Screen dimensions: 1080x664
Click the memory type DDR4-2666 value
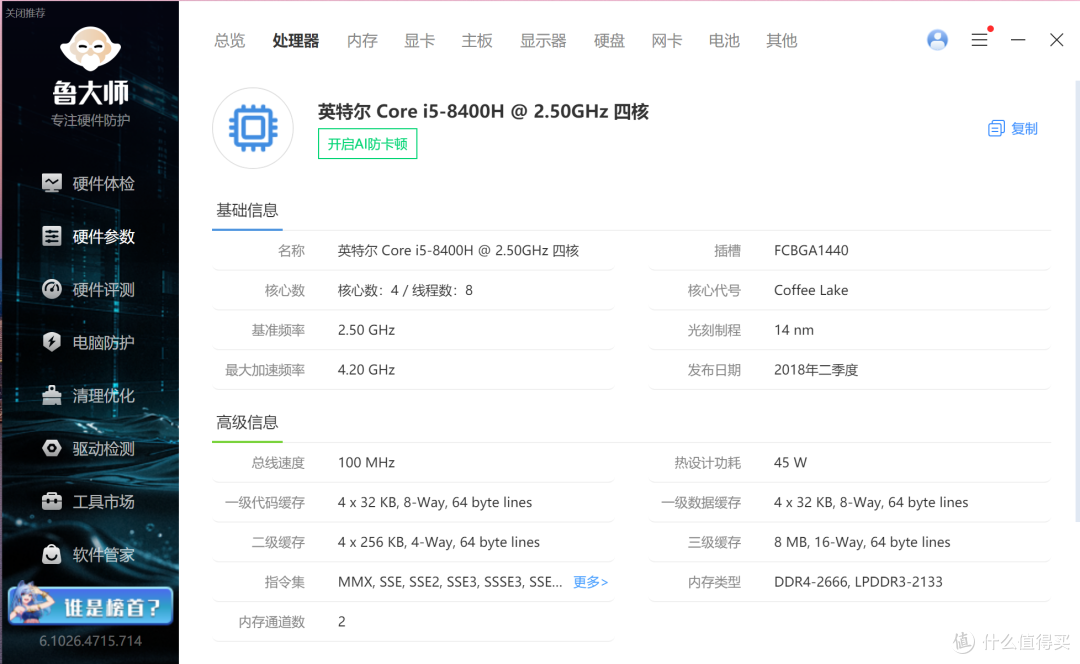coord(858,582)
